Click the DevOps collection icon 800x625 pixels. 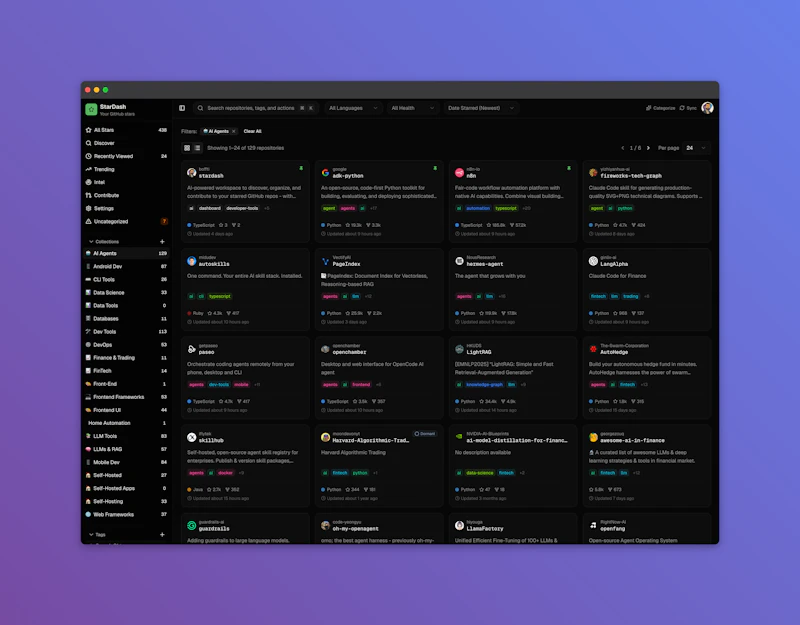tap(88, 345)
